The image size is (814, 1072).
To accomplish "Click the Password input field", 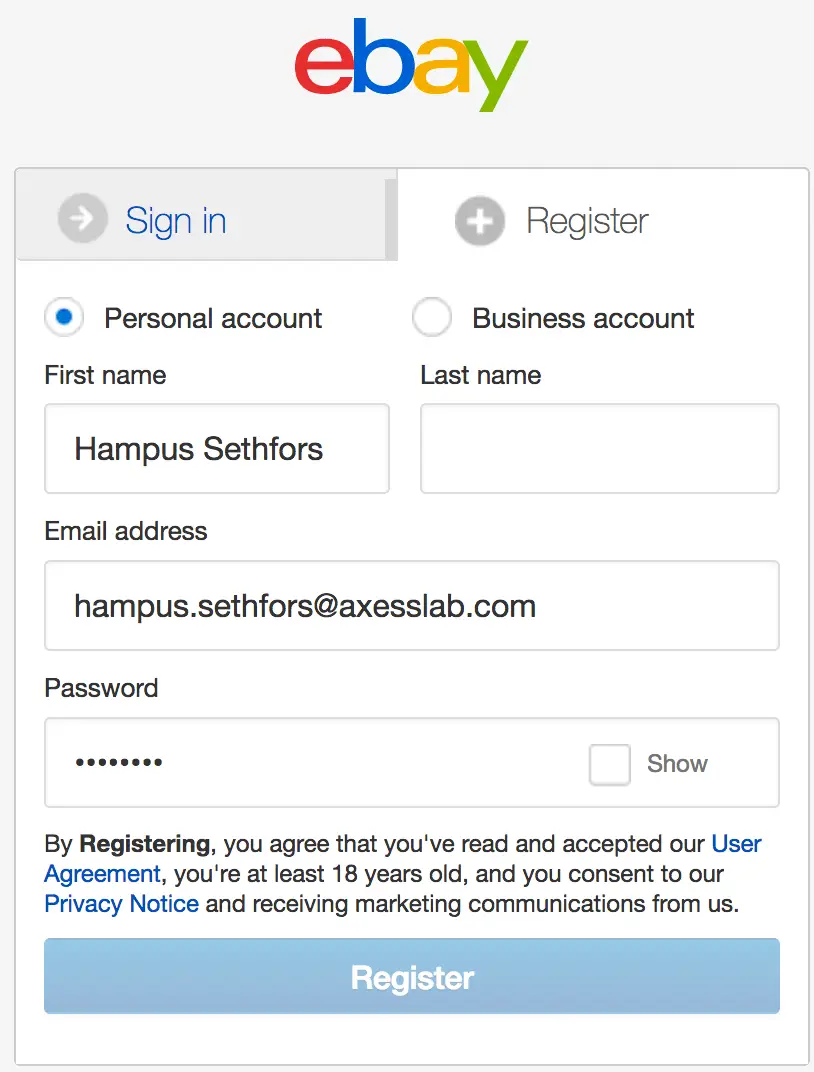I will coord(411,762).
